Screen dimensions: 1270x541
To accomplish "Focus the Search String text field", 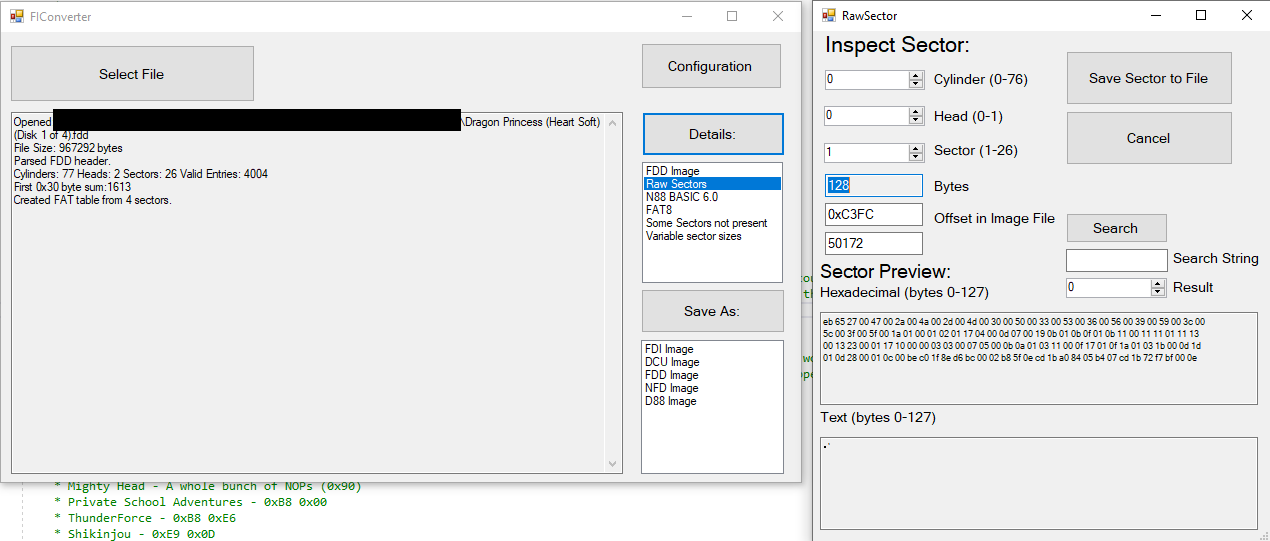I will click(1116, 260).
